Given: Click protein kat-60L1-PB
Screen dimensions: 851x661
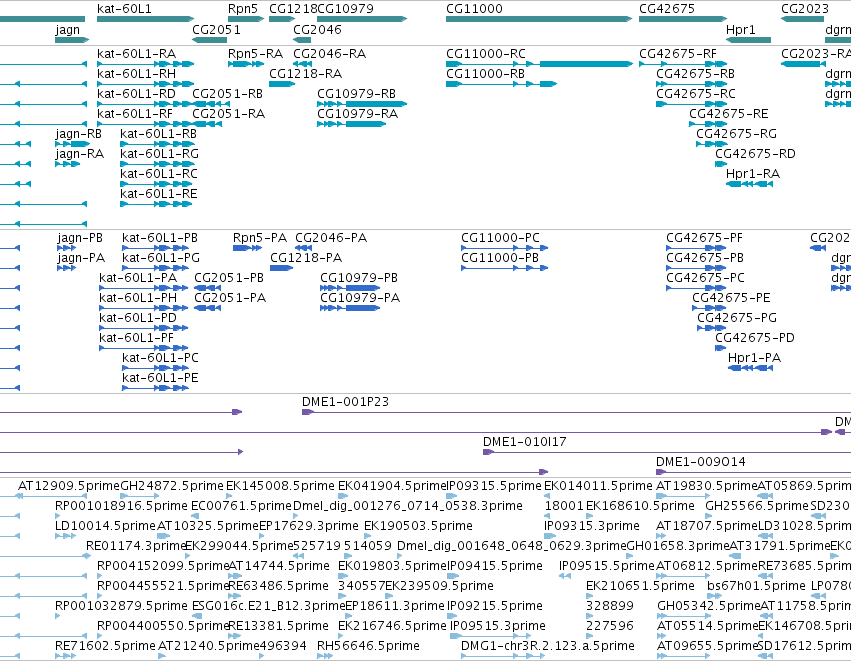Looking at the screenshot, I should pyautogui.click(x=160, y=238).
